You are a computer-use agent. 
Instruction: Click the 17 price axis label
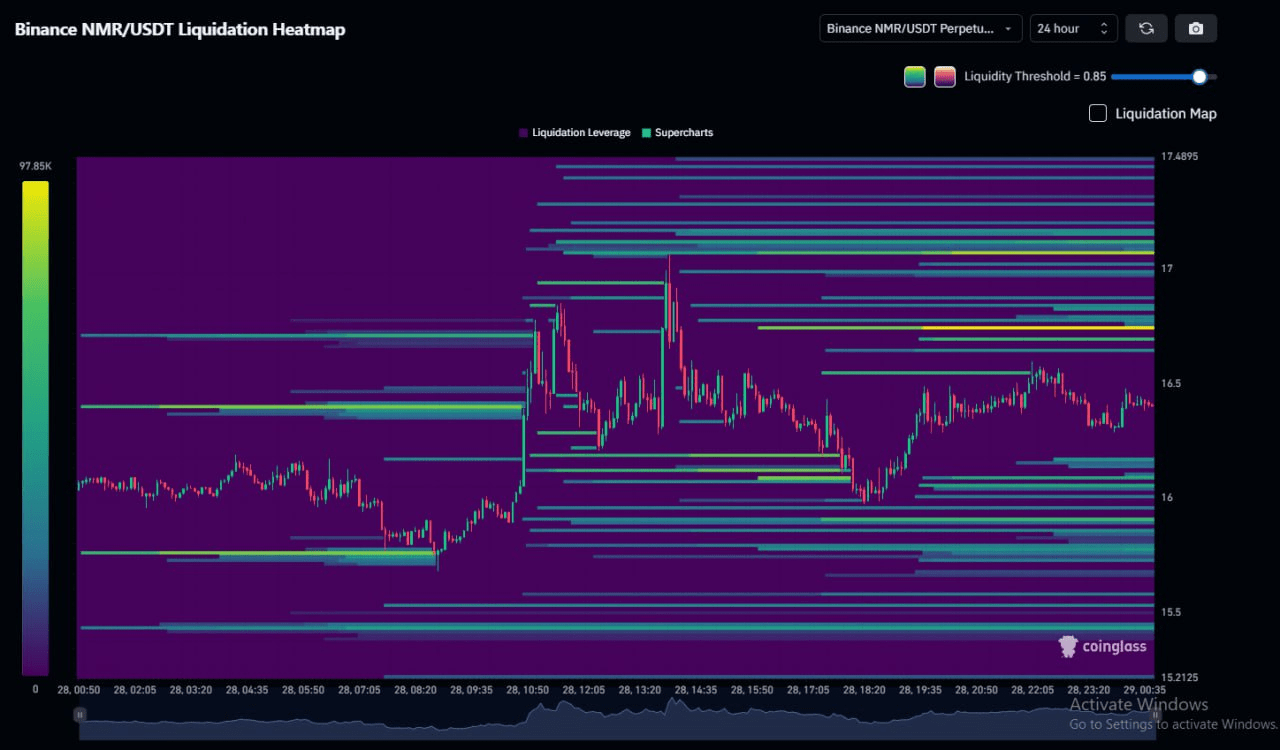coord(1166,269)
